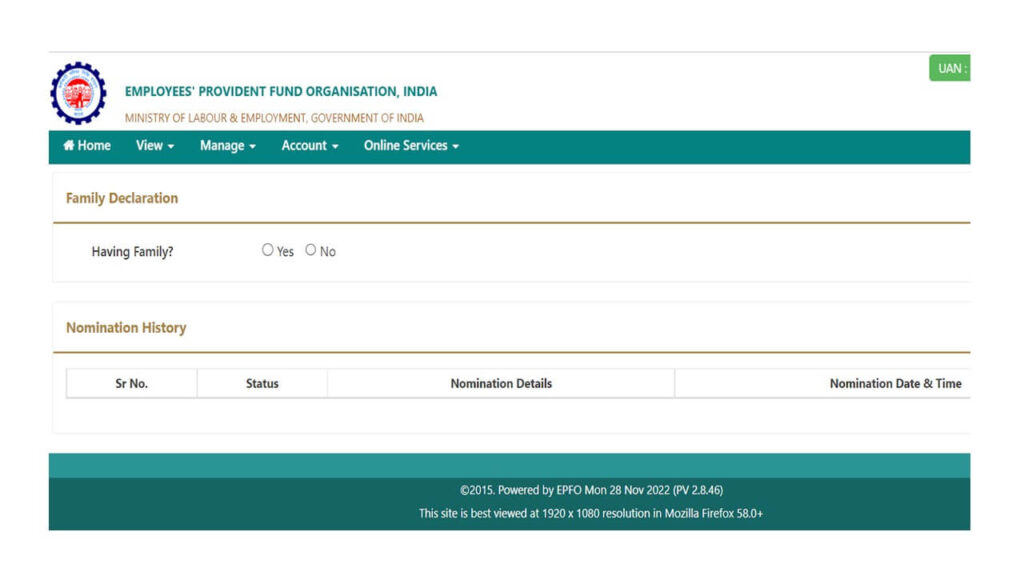Click the green UAN badge
Screen dimensions: 1024x576
coord(949,67)
